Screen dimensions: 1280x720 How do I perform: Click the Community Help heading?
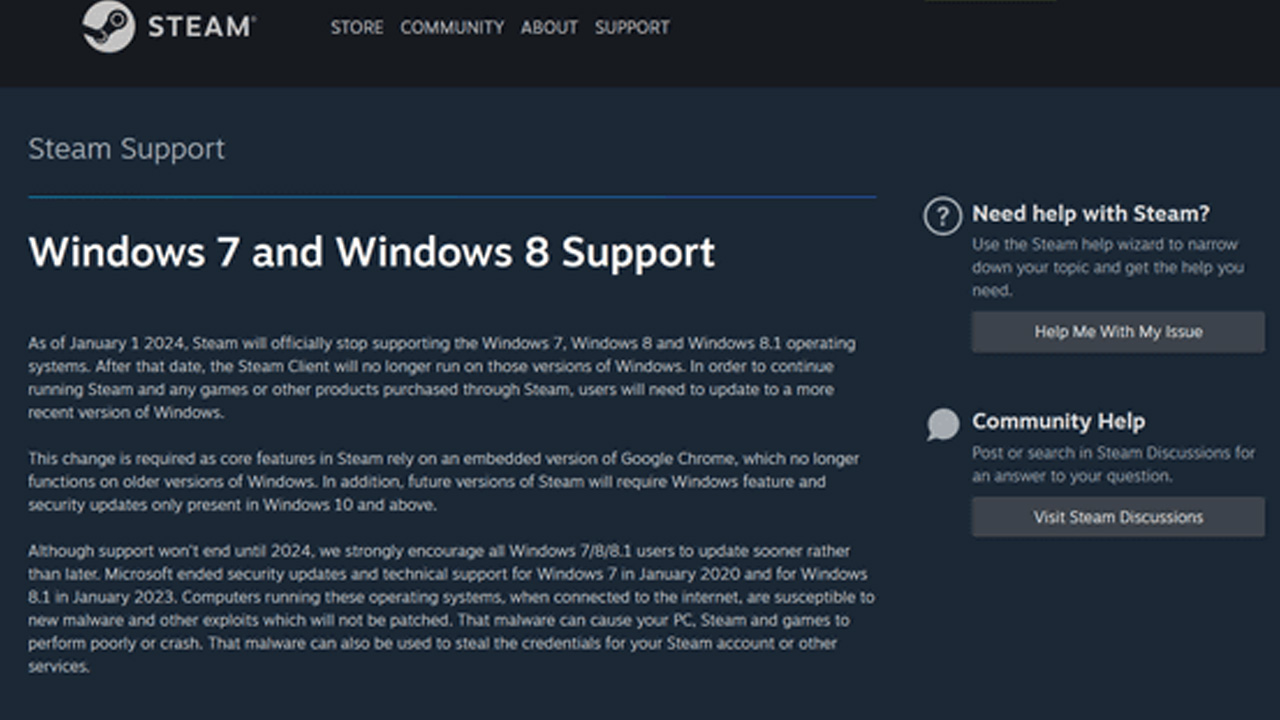[x=1058, y=422]
